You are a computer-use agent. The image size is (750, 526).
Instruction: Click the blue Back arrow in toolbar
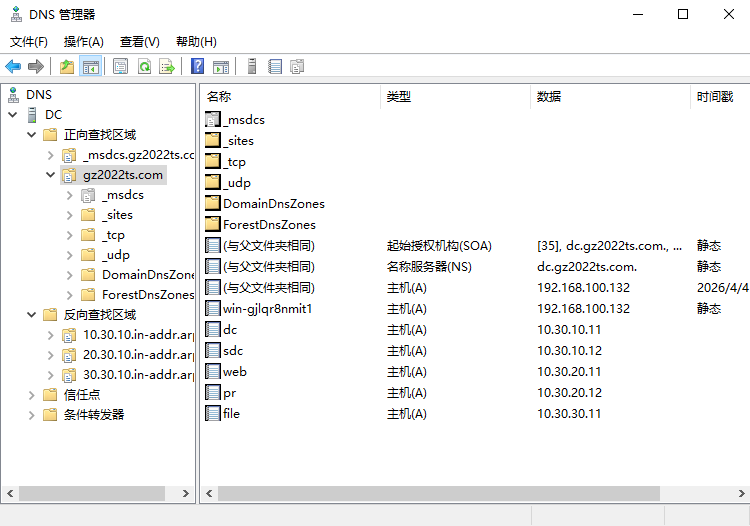click(x=13, y=67)
